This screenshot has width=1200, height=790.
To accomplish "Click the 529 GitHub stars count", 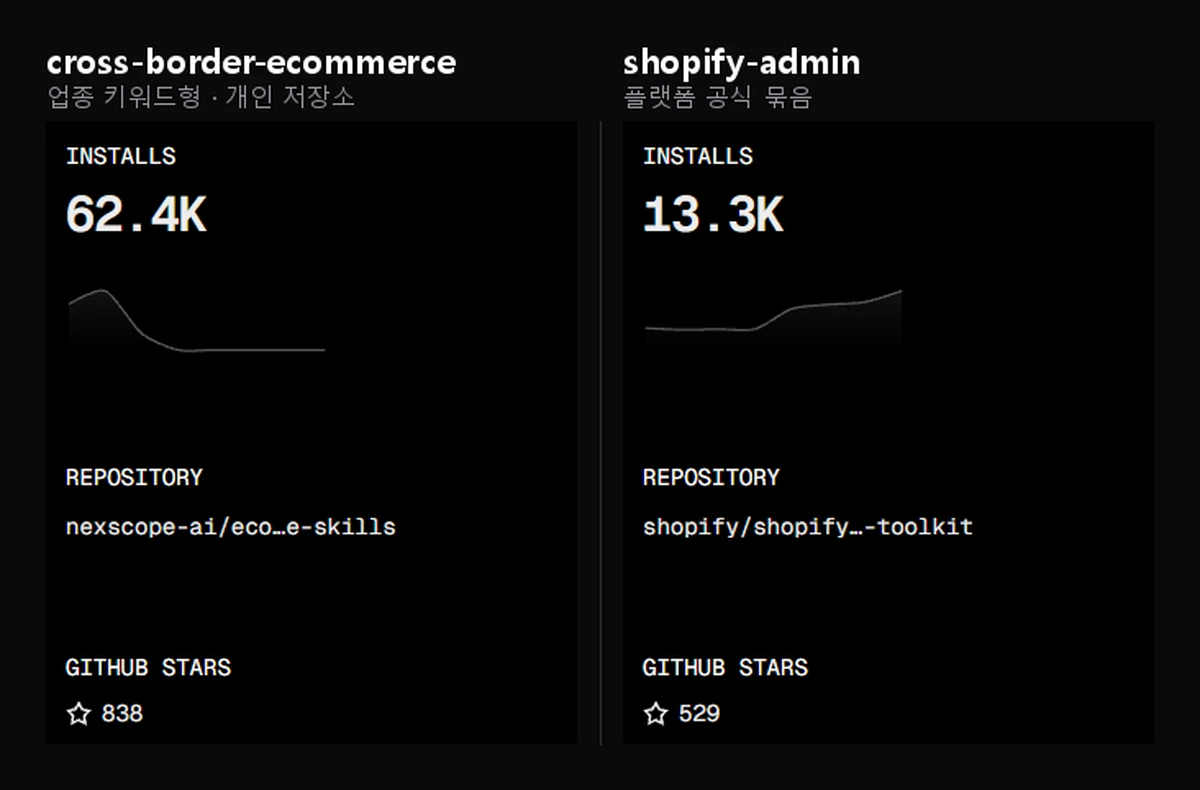I will pos(699,714).
